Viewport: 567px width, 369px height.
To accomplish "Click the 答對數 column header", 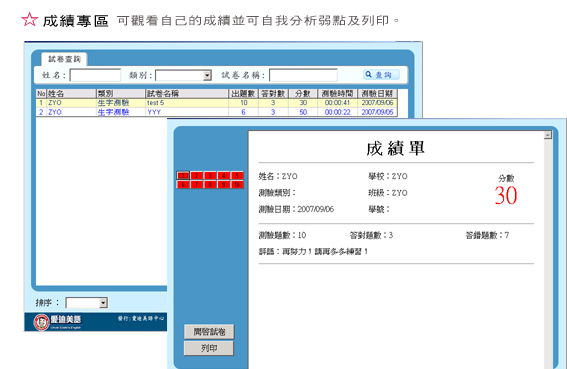I will click(x=273, y=94).
